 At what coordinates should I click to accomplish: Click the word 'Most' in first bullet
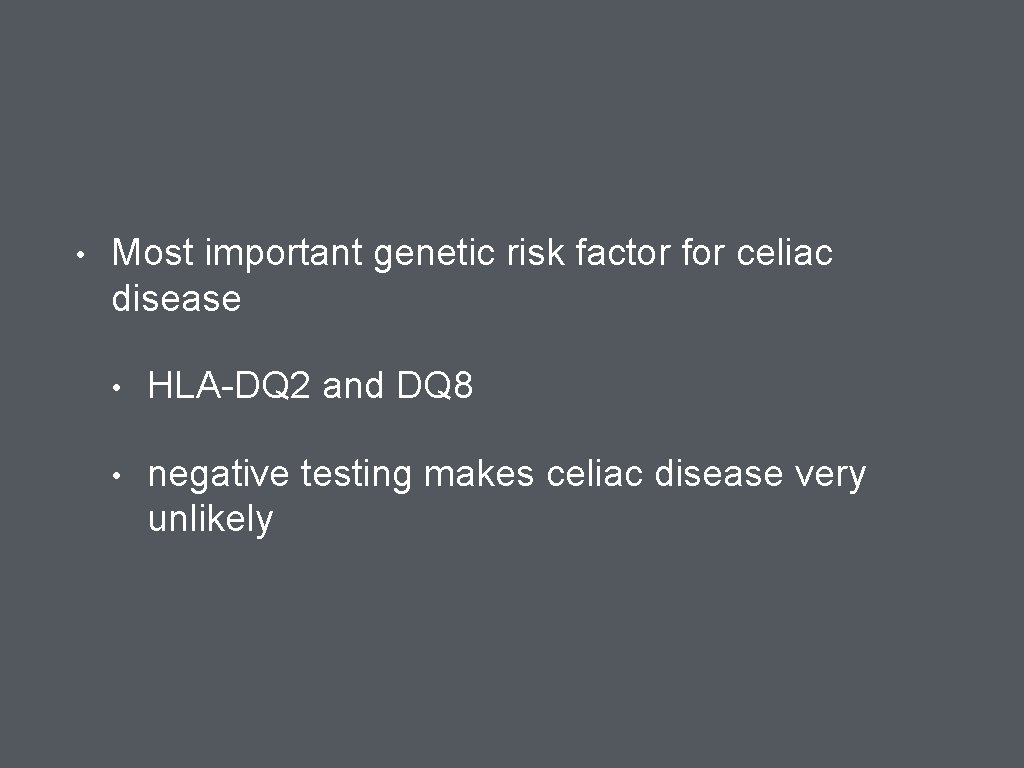click(x=153, y=252)
